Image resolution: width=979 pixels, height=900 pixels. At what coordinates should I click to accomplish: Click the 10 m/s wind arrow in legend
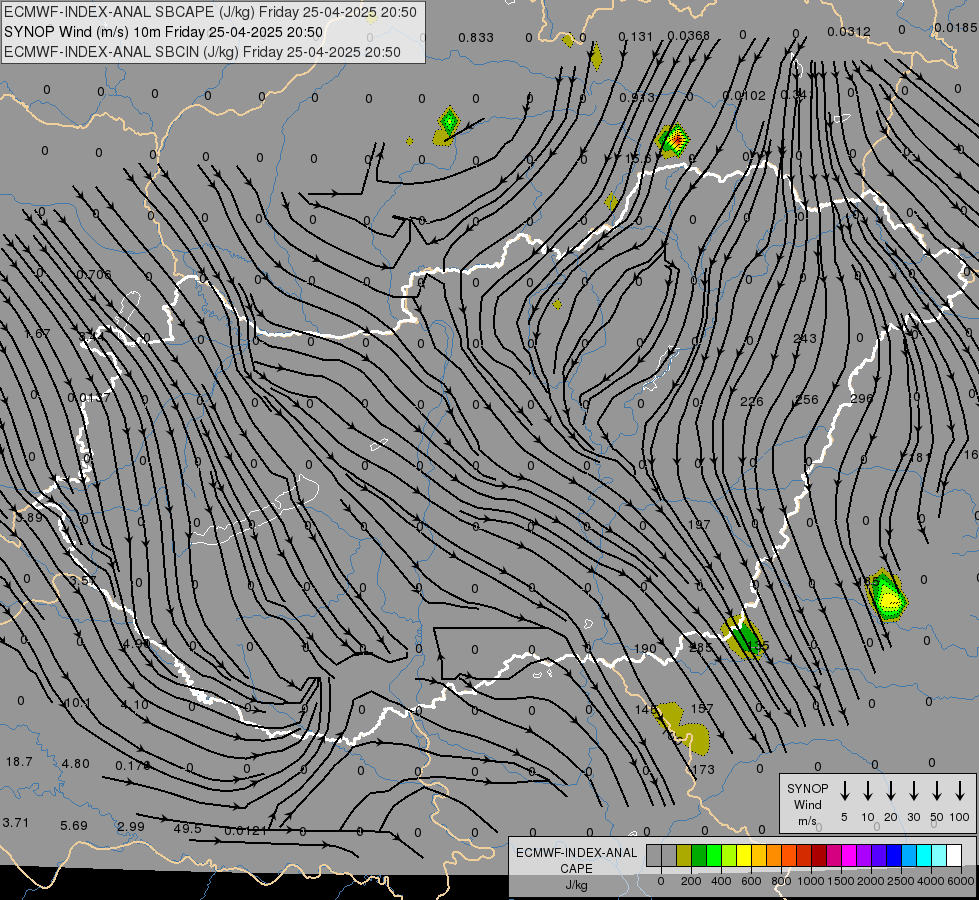pos(868,791)
